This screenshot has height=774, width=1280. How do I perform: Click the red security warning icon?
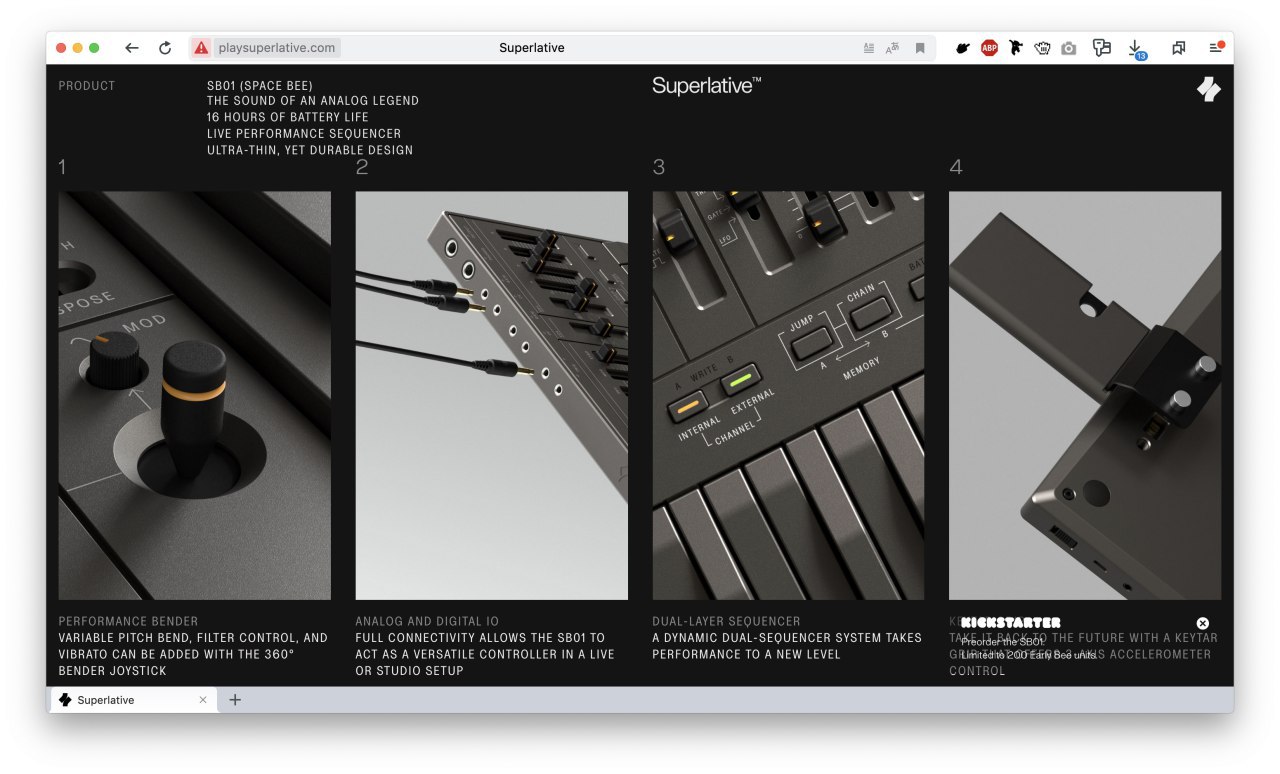point(201,48)
